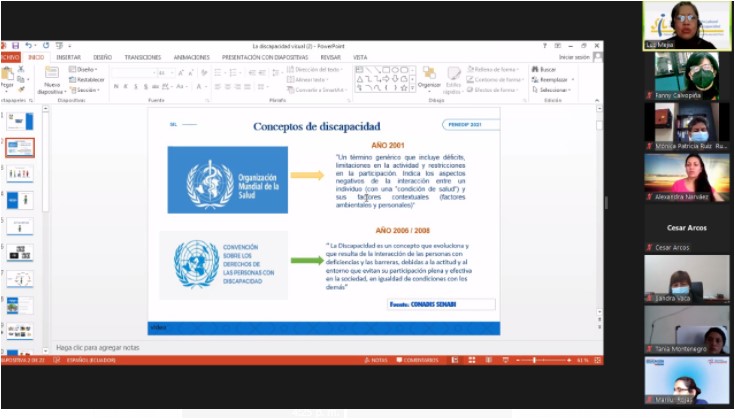Open the TRANSICIONES tab
735x419 pixels.
click(x=142, y=57)
